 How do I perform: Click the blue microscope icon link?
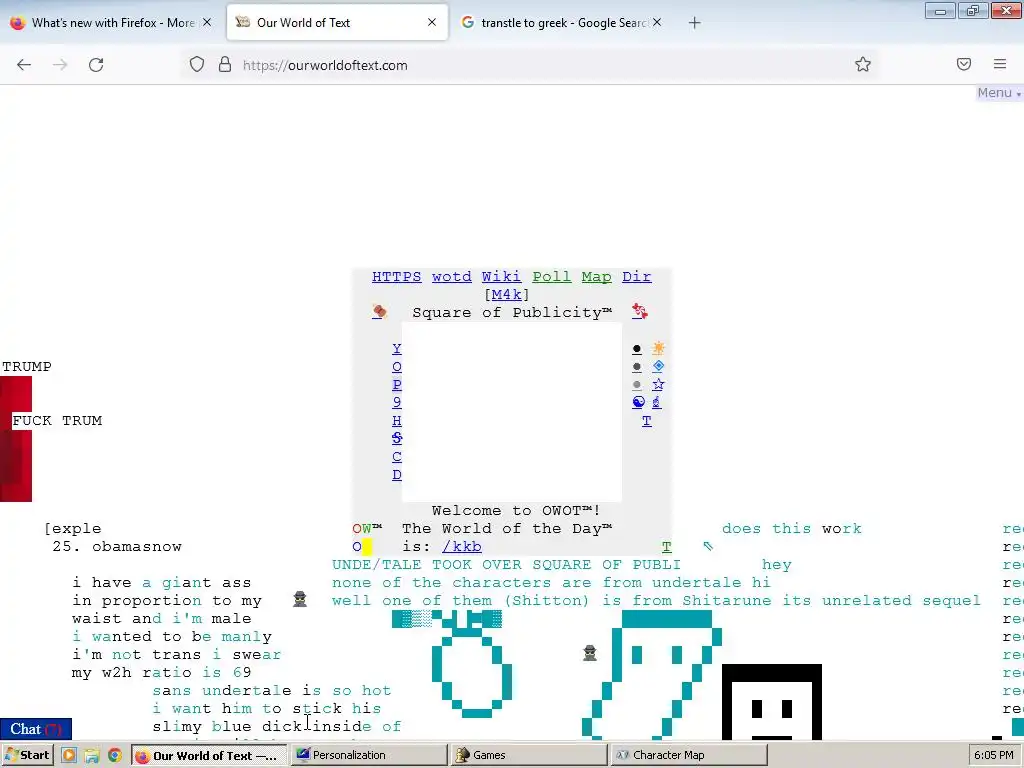[656, 402]
